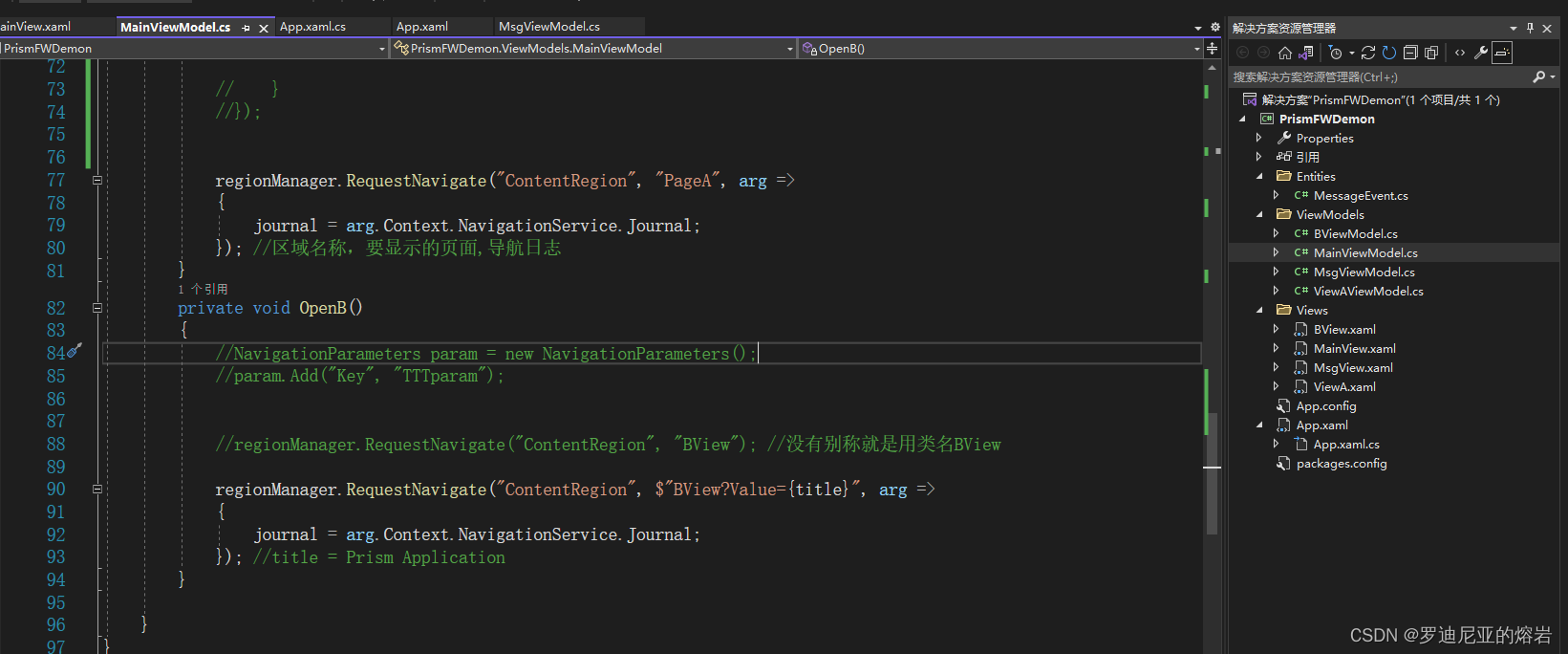Open the pending changes filter clock icon
The height and width of the screenshot is (654, 1568).
(x=1336, y=53)
